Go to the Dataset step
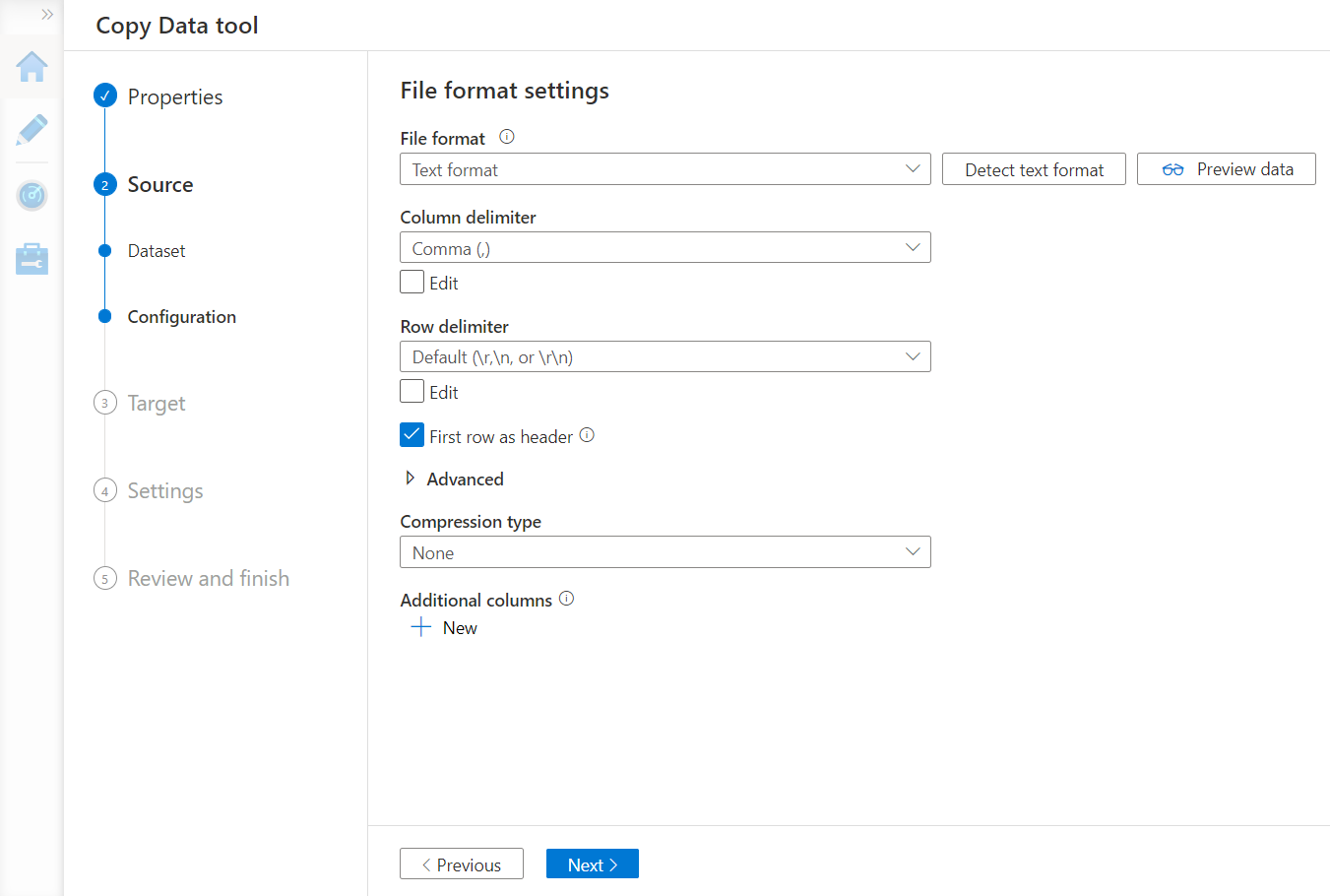The width and height of the screenshot is (1330, 896). coord(157,251)
